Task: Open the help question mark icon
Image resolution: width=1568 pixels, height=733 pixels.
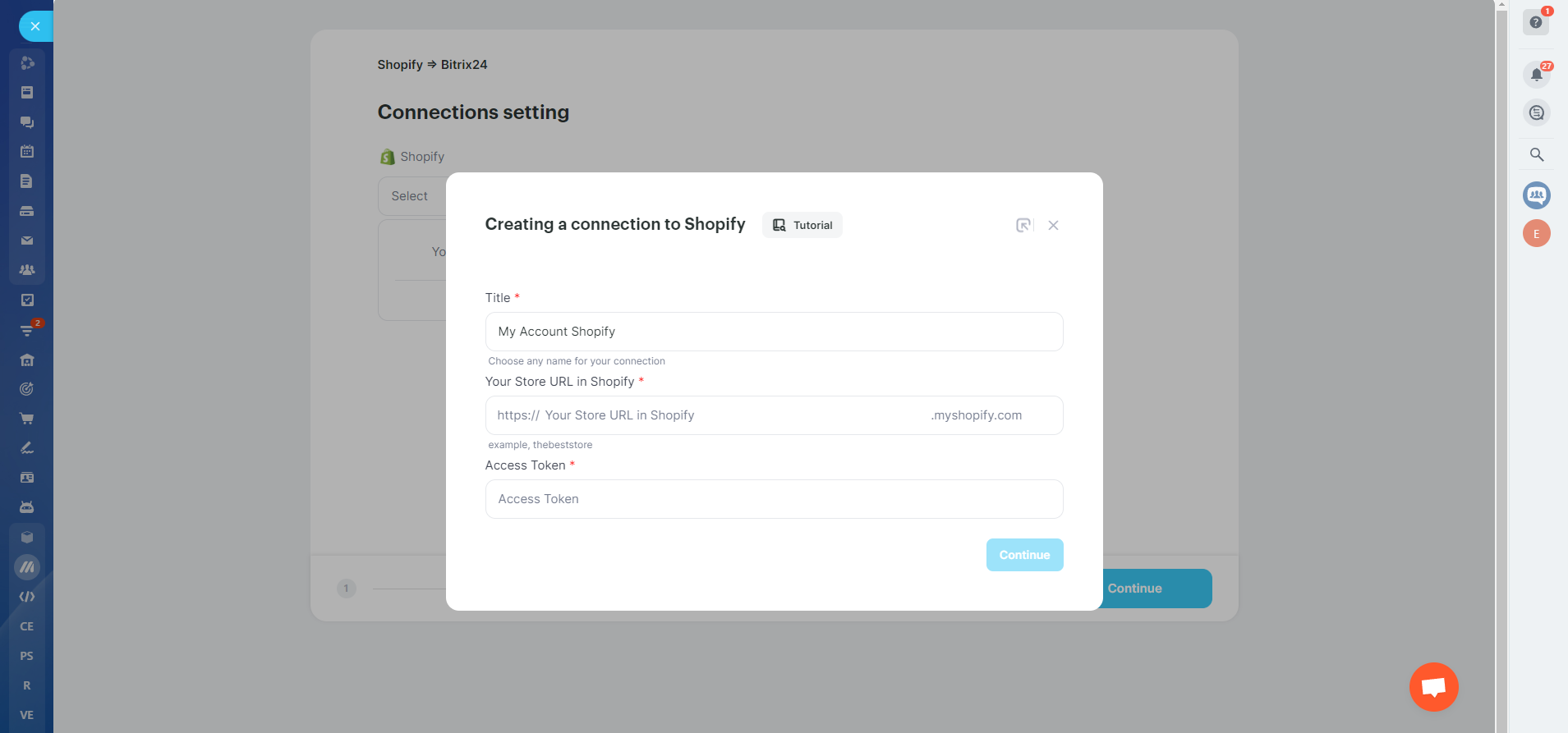Action: click(x=1535, y=22)
